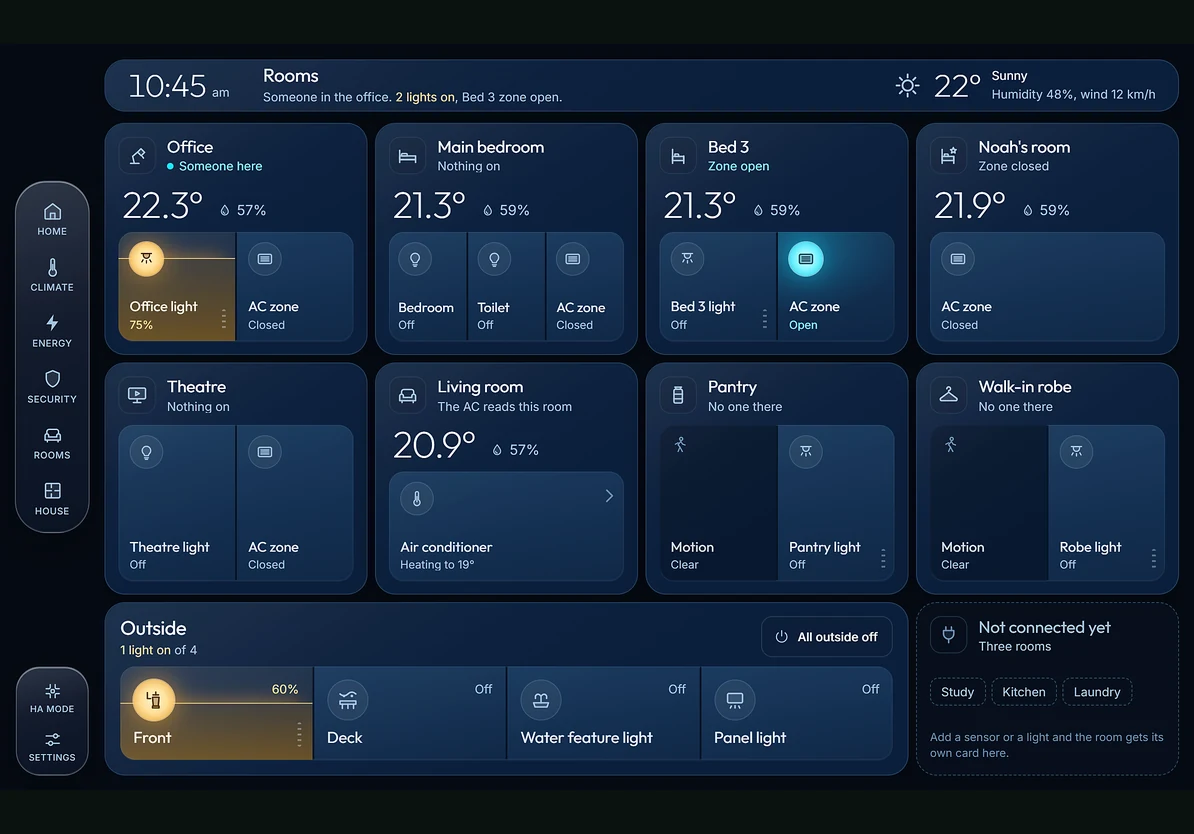Select the Laundry room chip

[1097, 692]
